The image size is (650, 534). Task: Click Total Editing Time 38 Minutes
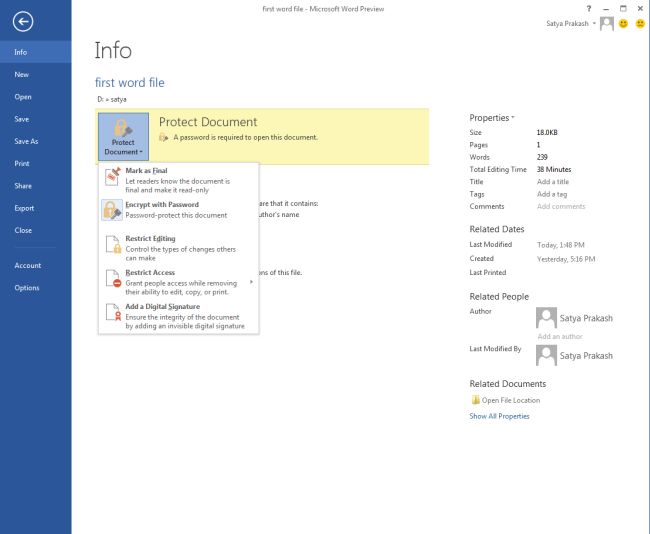pyautogui.click(x=554, y=170)
